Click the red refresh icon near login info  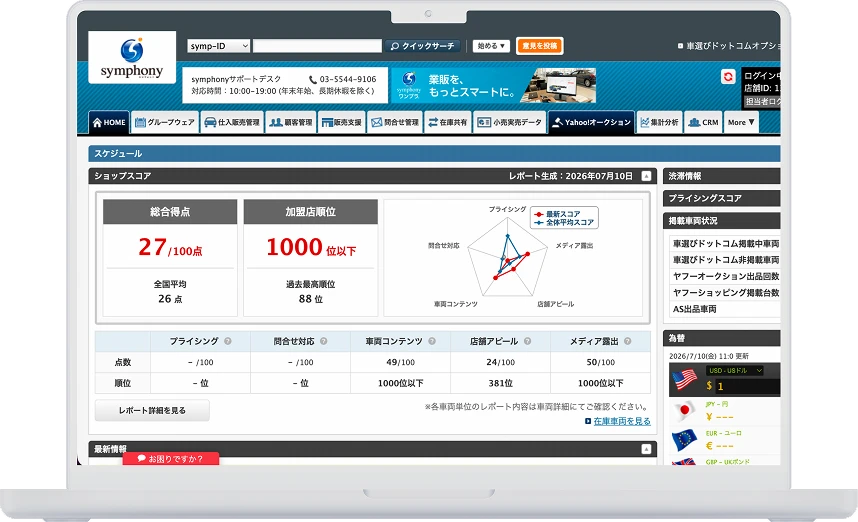coord(728,77)
